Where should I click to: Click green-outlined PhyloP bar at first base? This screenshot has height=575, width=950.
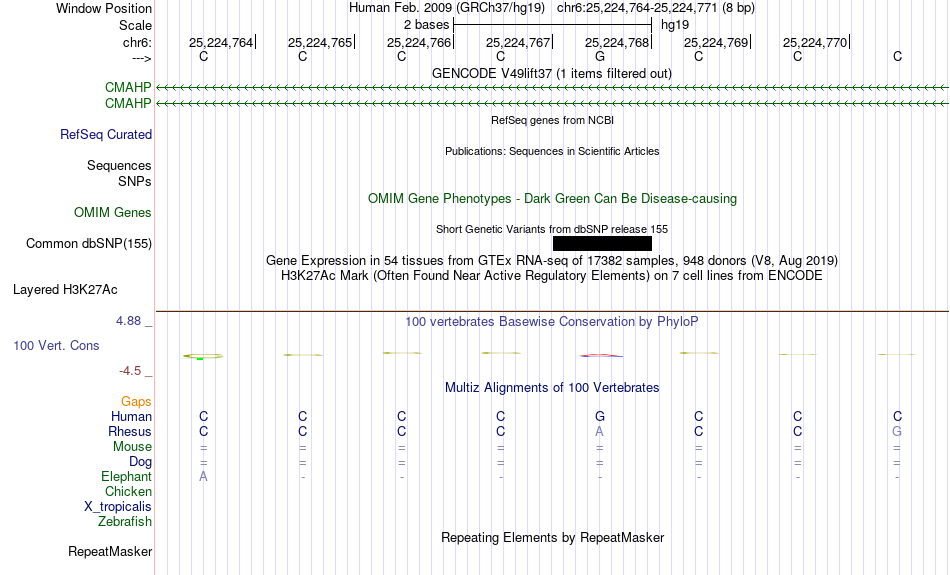(x=203, y=356)
